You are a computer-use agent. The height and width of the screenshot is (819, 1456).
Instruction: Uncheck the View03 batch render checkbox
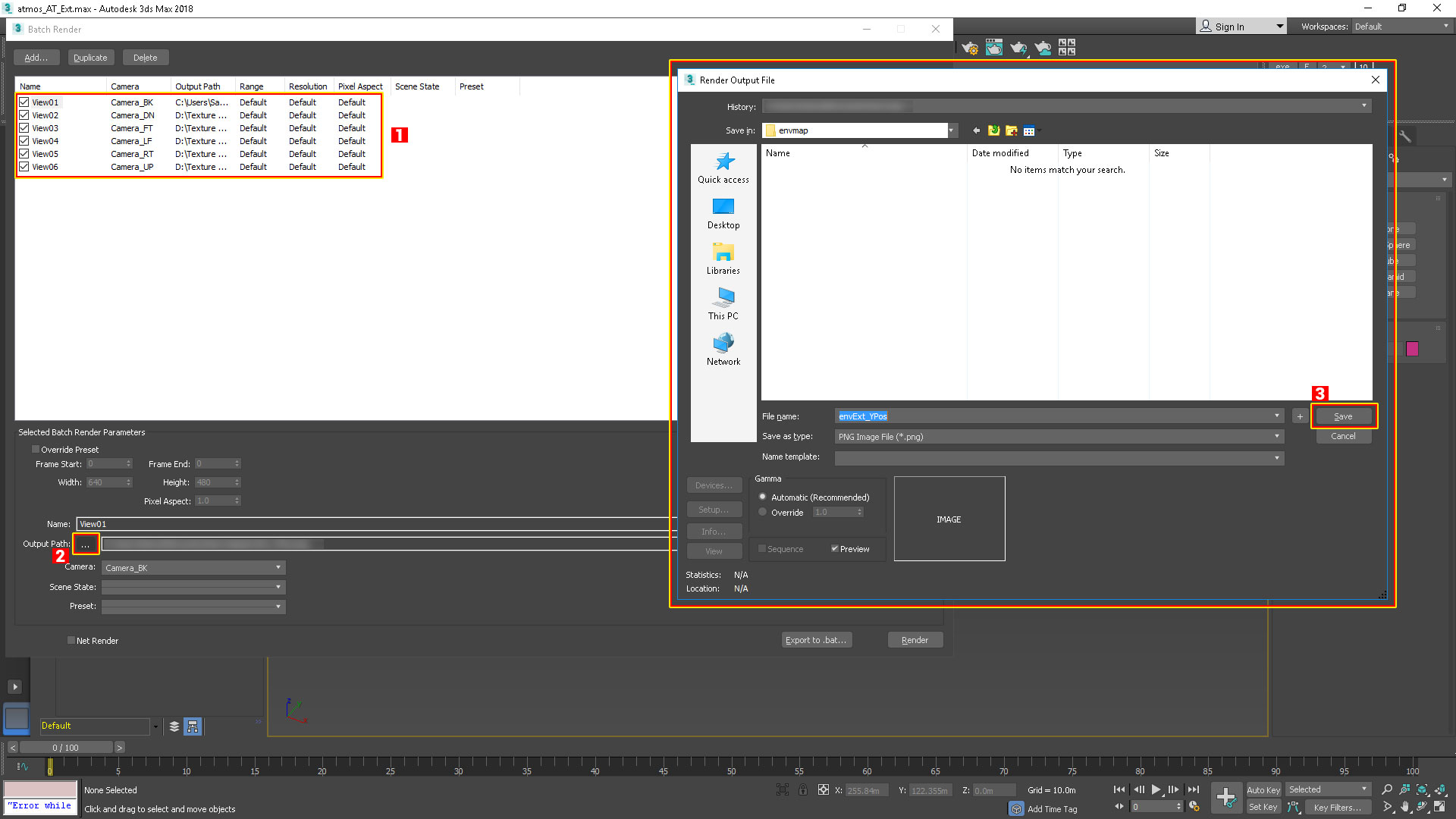pyautogui.click(x=24, y=128)
